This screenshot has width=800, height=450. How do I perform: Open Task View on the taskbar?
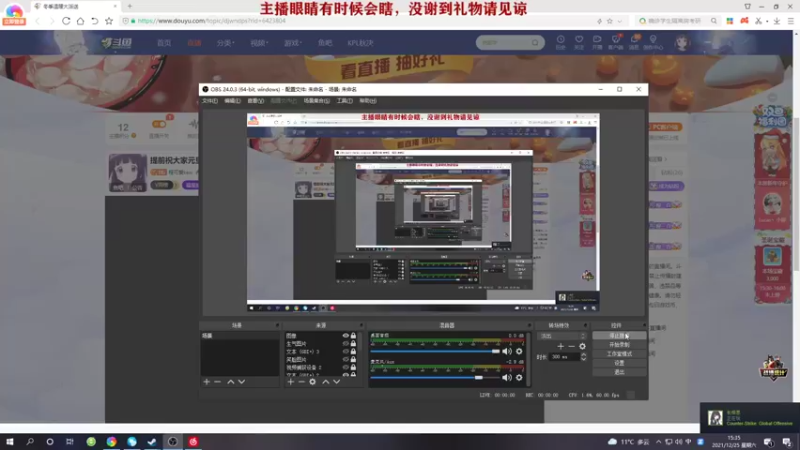tap(70, 441)
